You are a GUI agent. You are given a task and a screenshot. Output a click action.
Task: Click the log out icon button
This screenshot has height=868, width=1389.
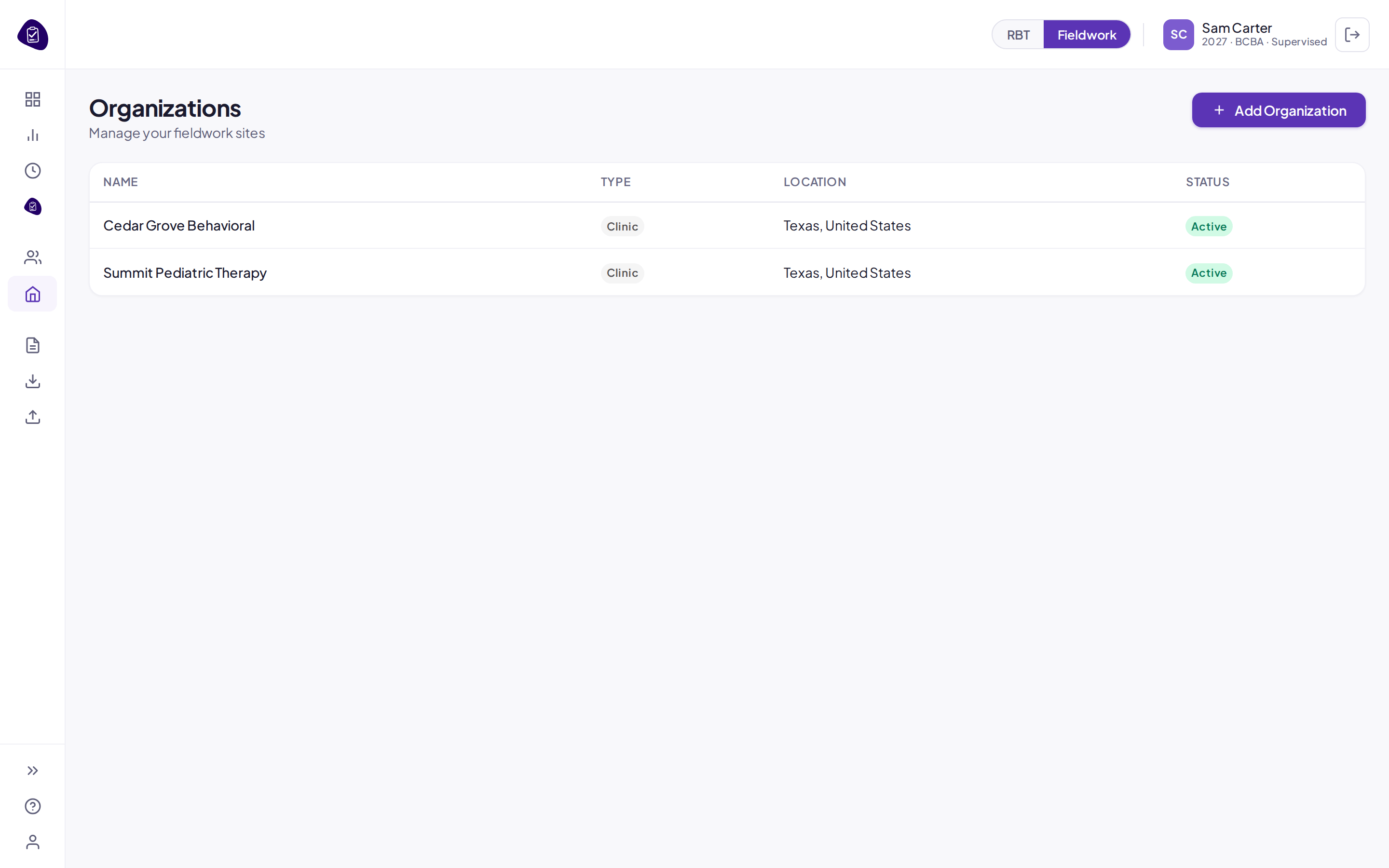pyautogui.click(x=1352, y=34)
